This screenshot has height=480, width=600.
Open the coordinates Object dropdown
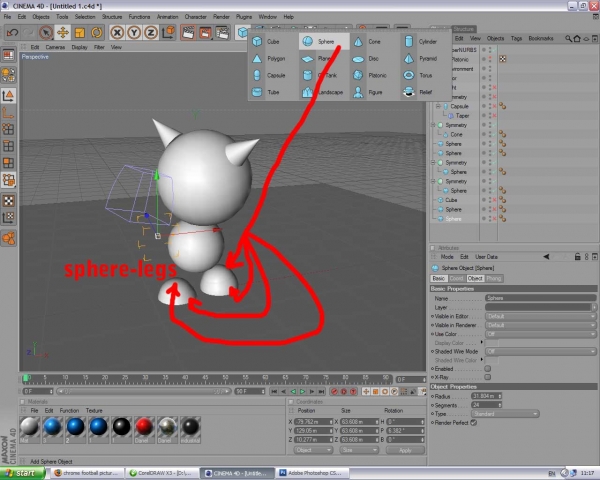click(313, 450)
